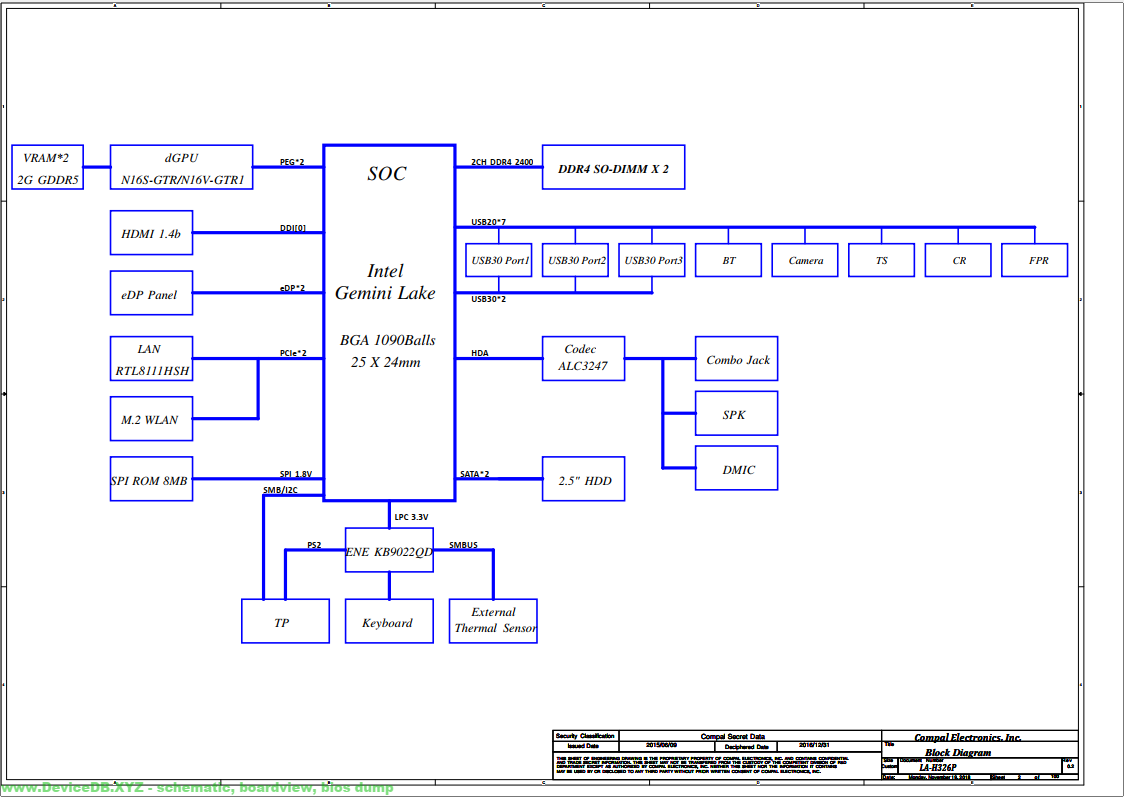The height and width of the screenshot is (797, 1124).
Task: Click the LAN RTL8111HSH block
Action: pos(151,359)
